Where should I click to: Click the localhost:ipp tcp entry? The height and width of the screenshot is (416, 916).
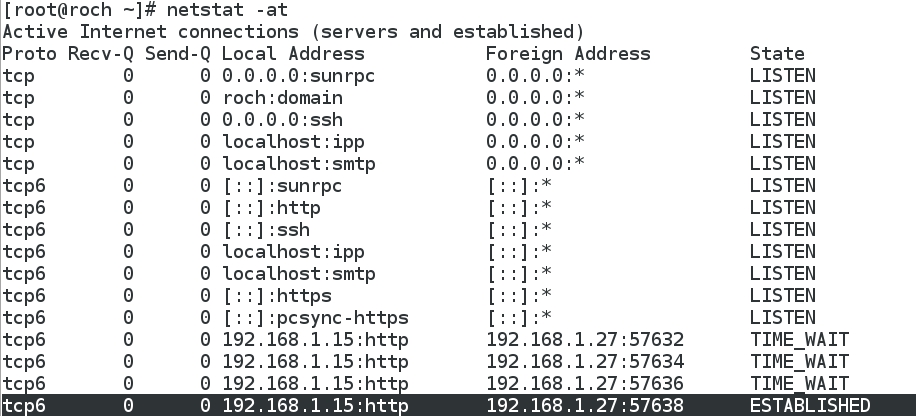(293, 141)
